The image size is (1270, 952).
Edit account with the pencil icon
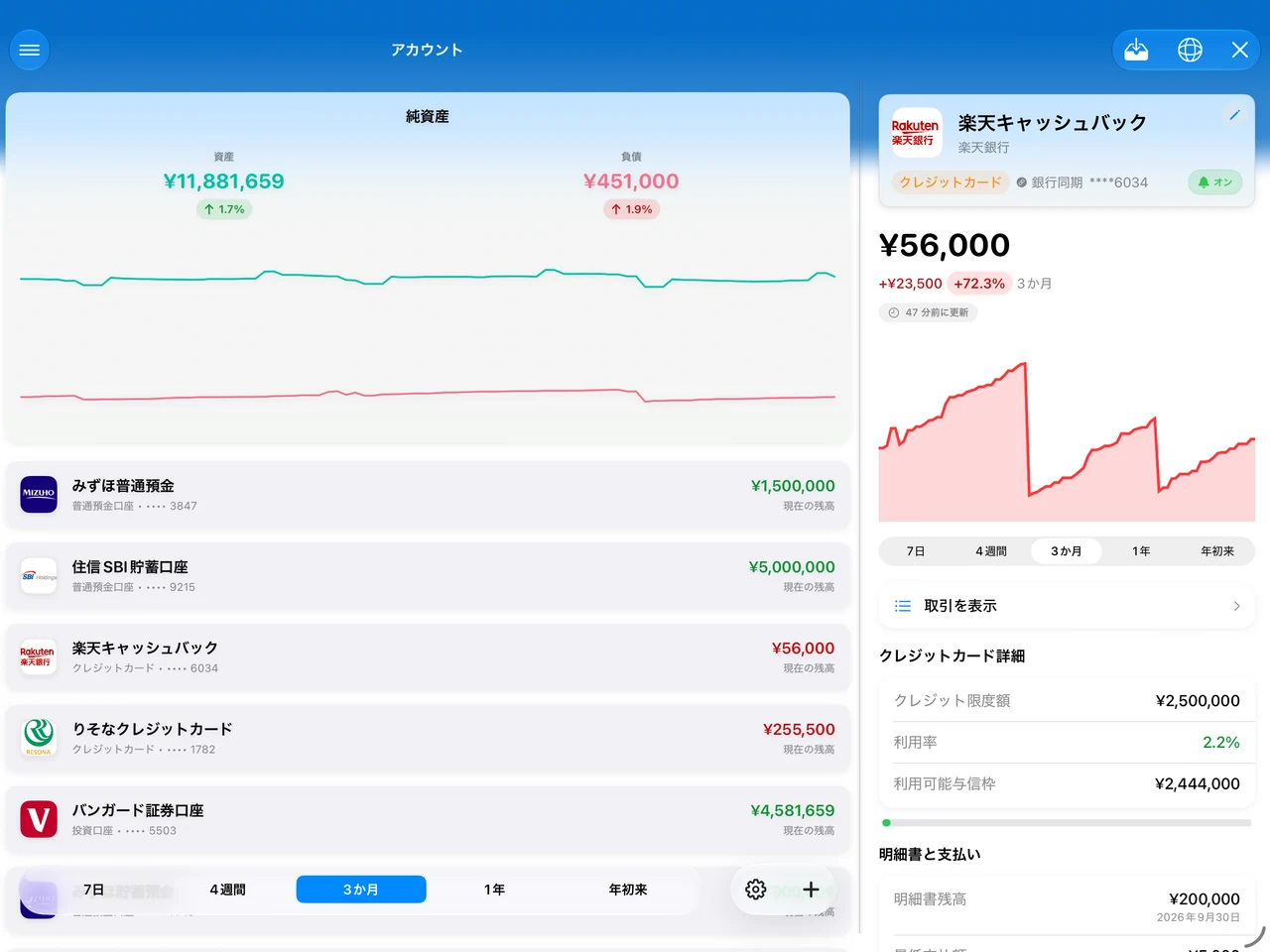[x=1234, y=115]
